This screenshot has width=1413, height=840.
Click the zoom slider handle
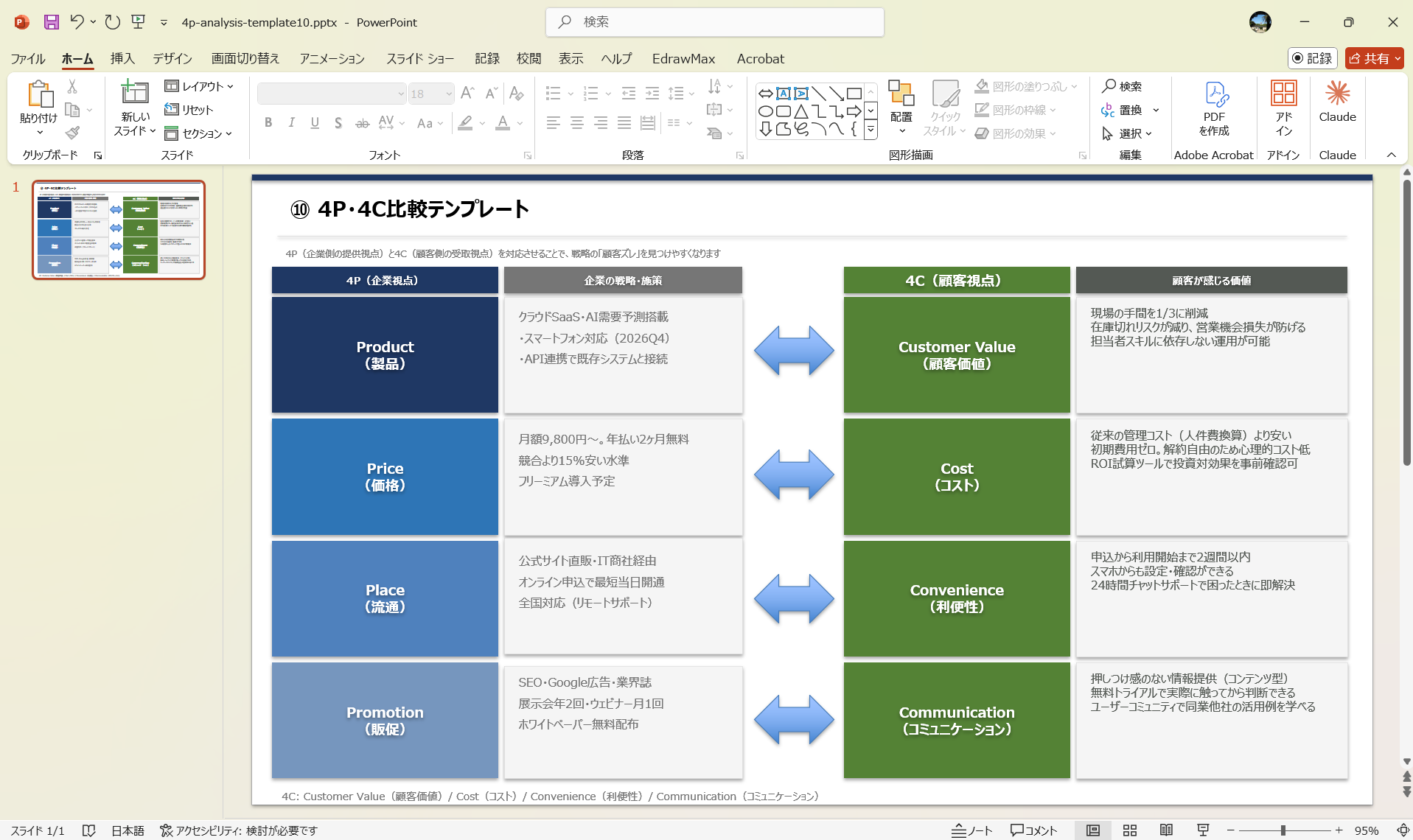tap(1283, 830)
